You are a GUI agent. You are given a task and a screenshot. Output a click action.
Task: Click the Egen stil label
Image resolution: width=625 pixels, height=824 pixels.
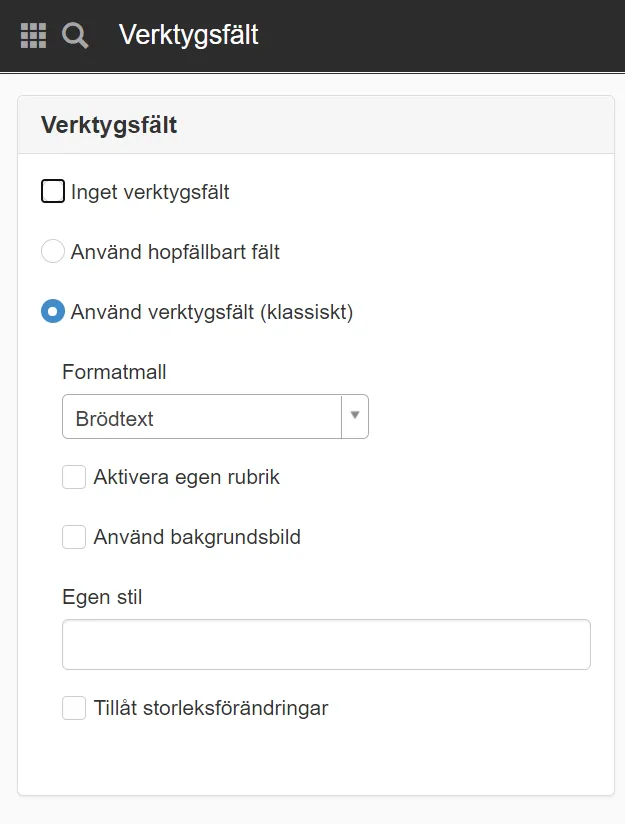(101, 597)
